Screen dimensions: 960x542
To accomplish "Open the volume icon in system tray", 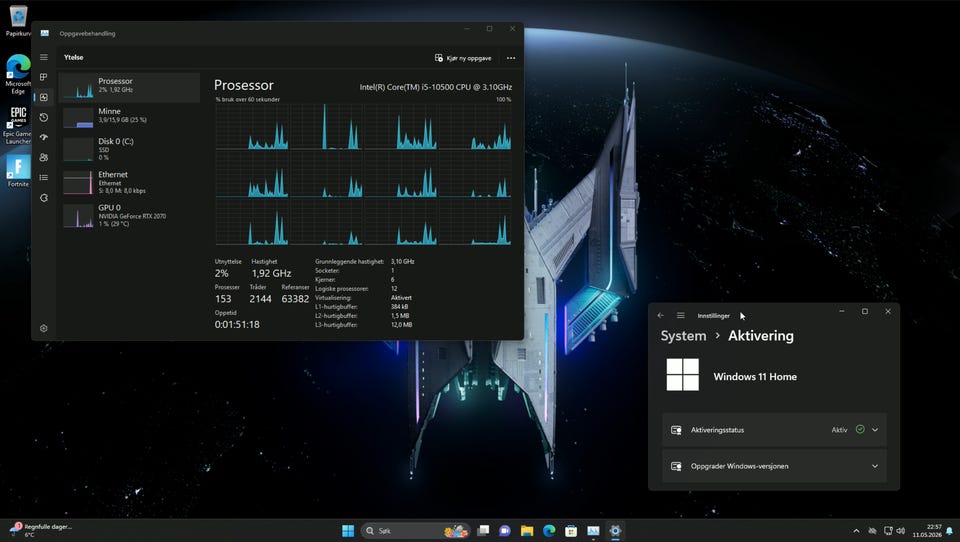I will pyautogui.click(x=901, y=531).
